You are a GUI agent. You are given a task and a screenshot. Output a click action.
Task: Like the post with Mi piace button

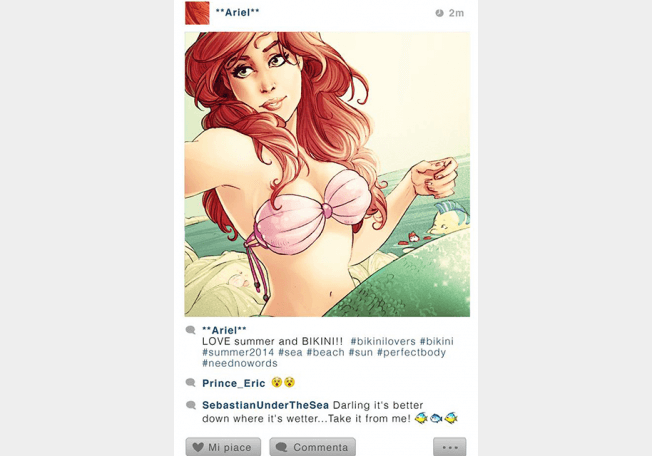coord(223,447)
